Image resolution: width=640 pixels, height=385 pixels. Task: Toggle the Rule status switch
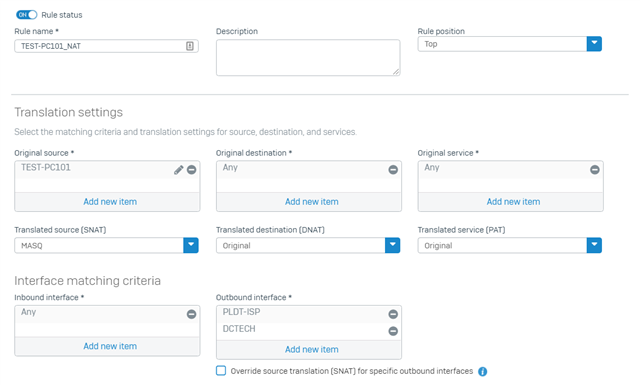pyautogui.click(x=27, y=15)
